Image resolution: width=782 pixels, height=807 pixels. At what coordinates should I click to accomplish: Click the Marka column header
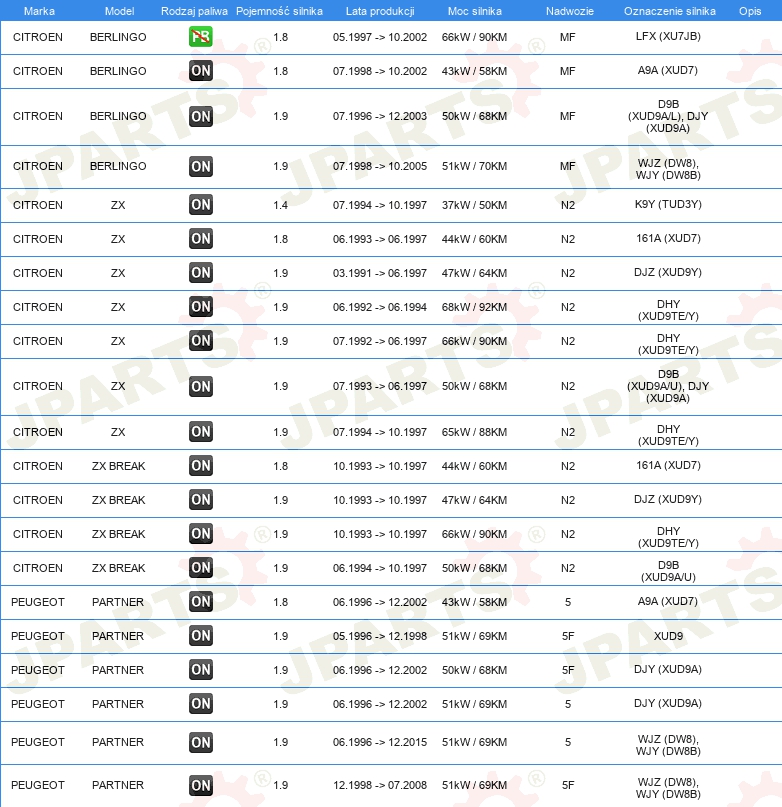pyautogui.click(x=39, y=11)
